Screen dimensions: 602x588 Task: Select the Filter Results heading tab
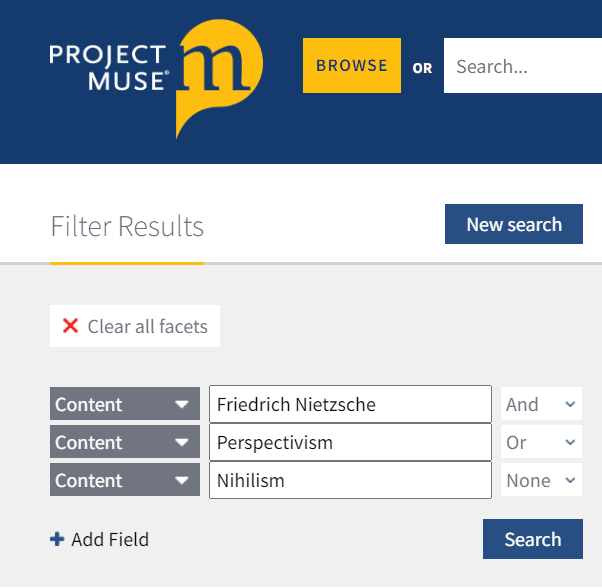(x=127, y=227)
